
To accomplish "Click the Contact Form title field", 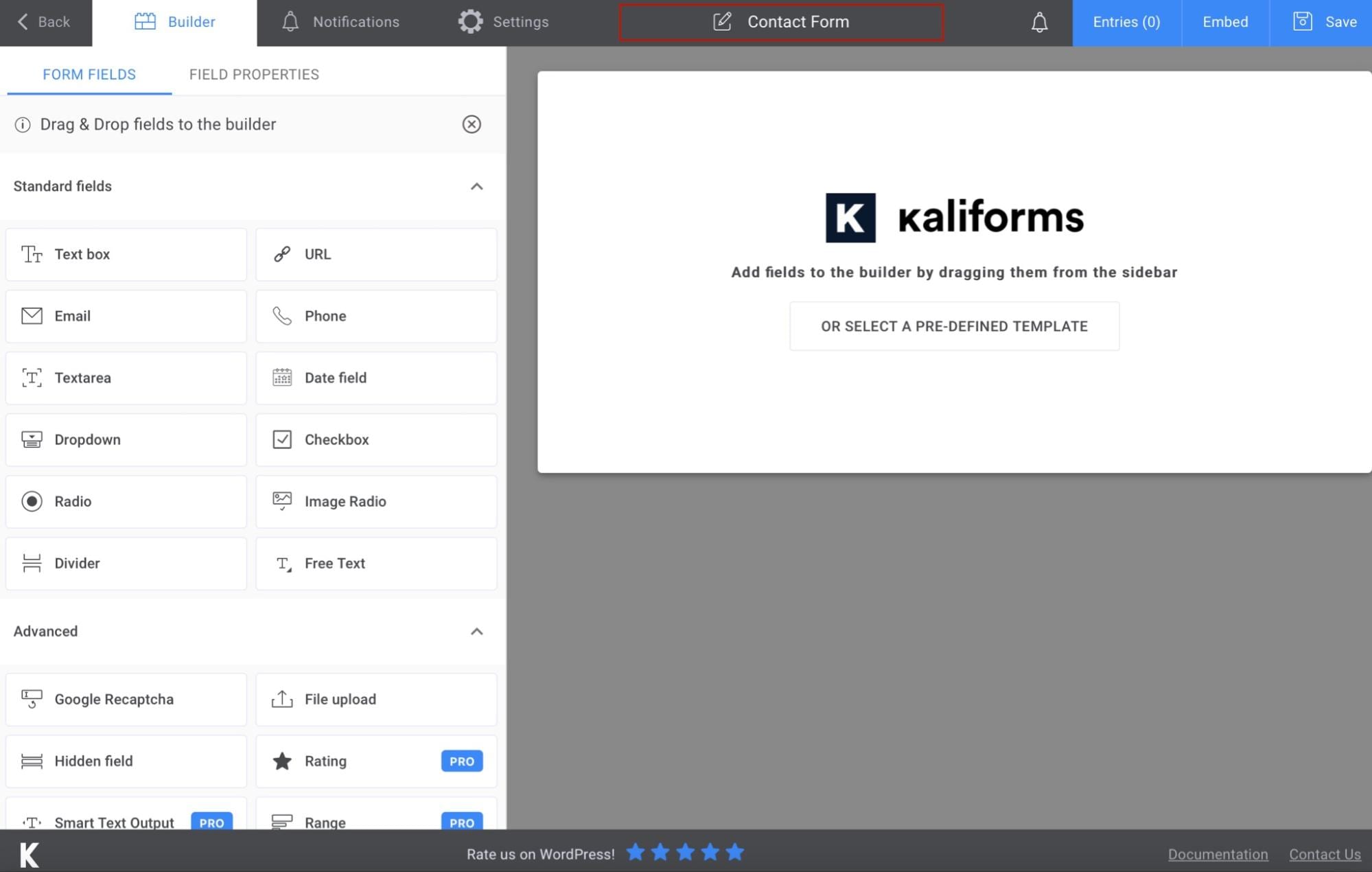I will click(798, 21).
